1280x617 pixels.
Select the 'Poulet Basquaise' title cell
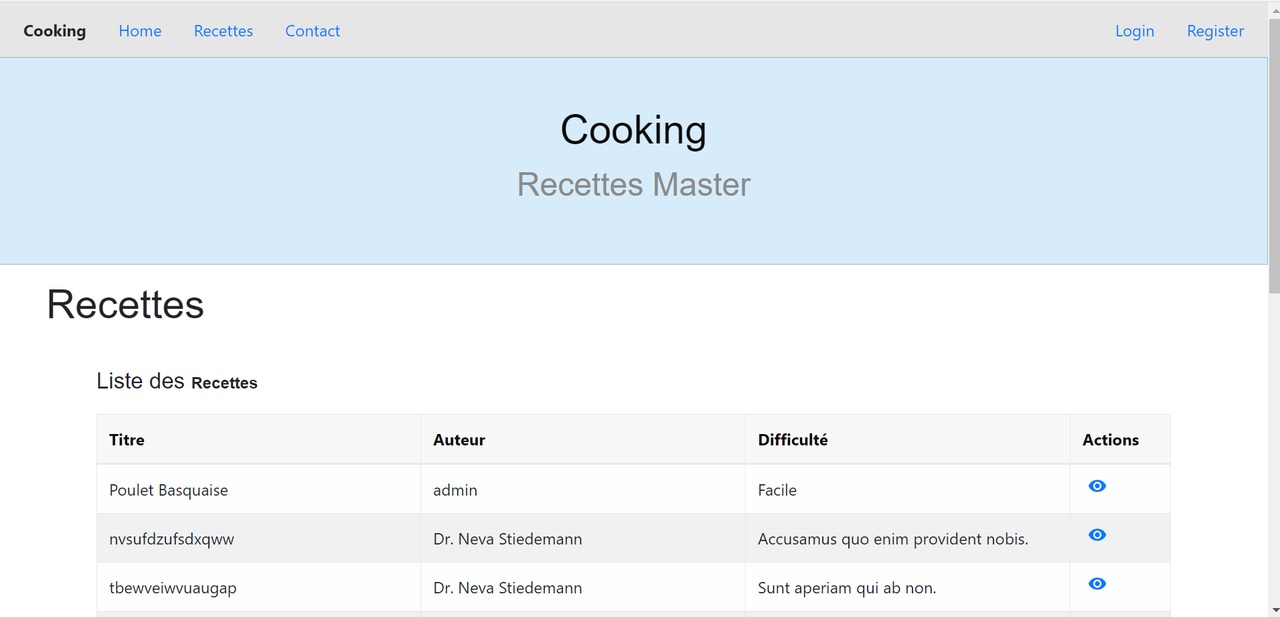point(259,490)
